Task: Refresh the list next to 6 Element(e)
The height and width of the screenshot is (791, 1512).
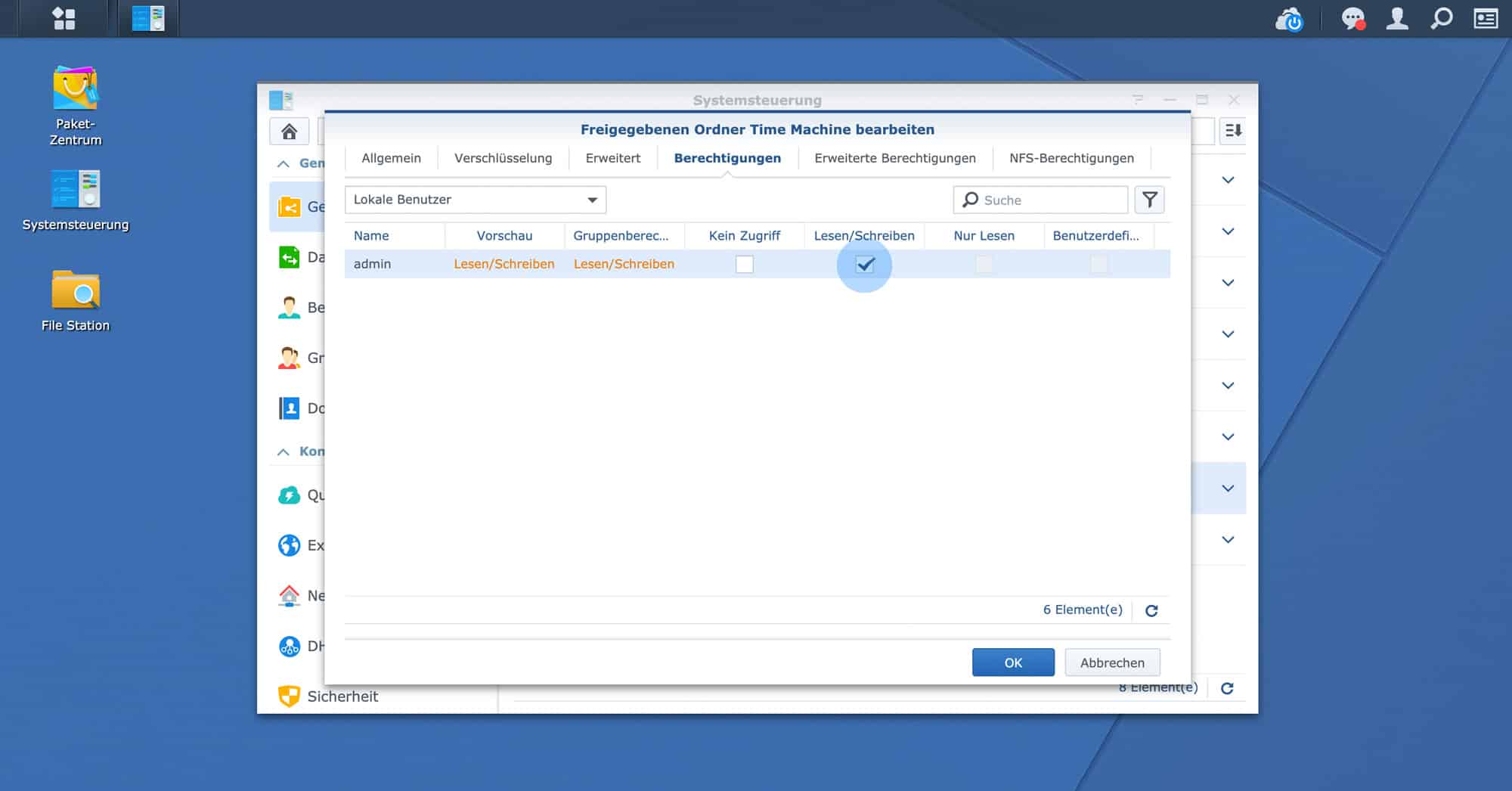Action: [x=1151, y=610]
